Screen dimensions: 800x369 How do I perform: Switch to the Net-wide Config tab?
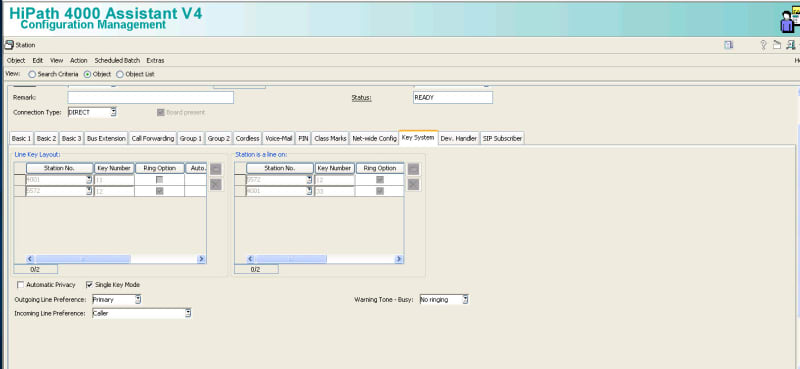[374, 138]
